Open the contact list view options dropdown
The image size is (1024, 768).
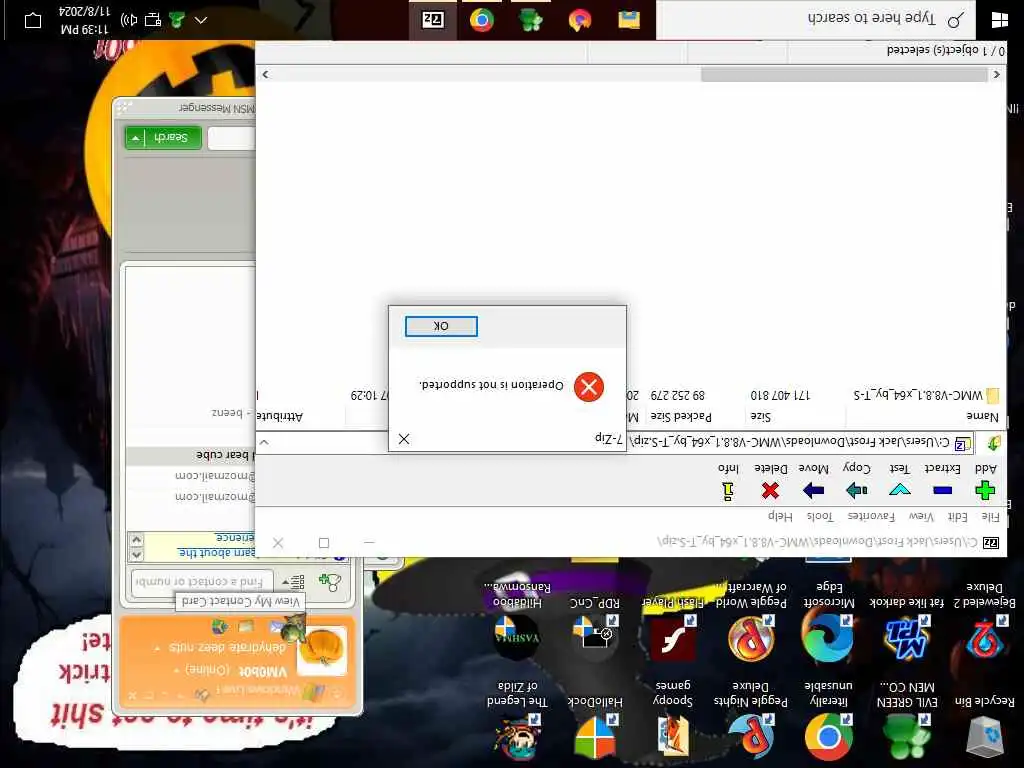293,581
